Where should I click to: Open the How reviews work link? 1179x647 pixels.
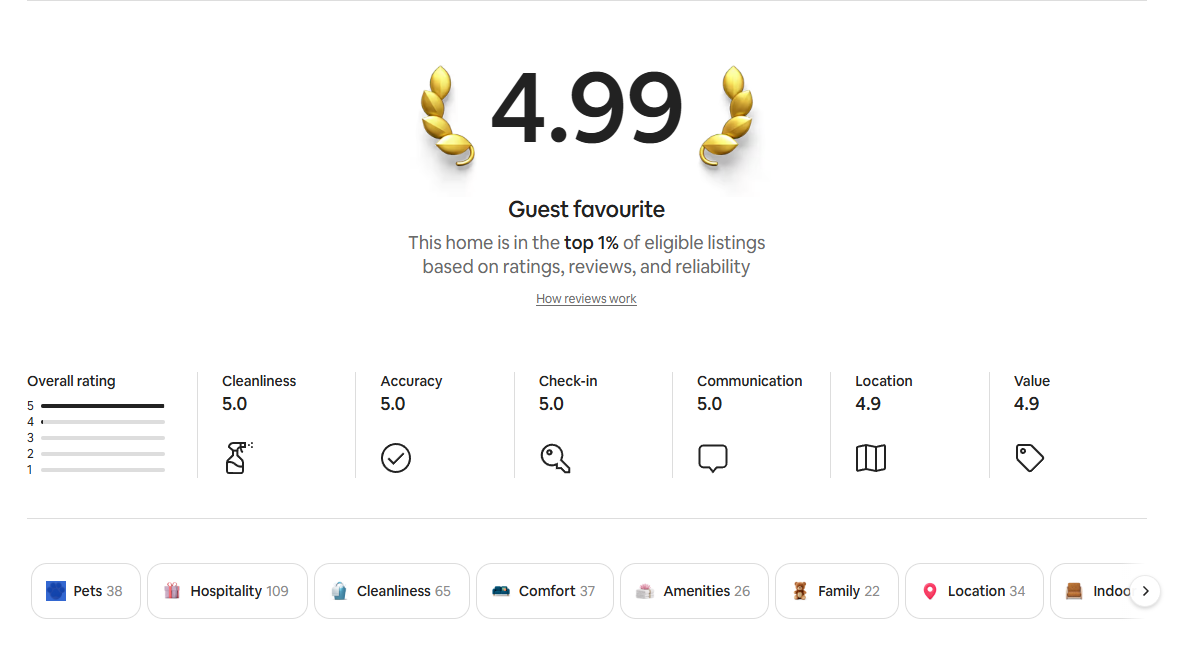pyautogui.click(x=586, y=298)
